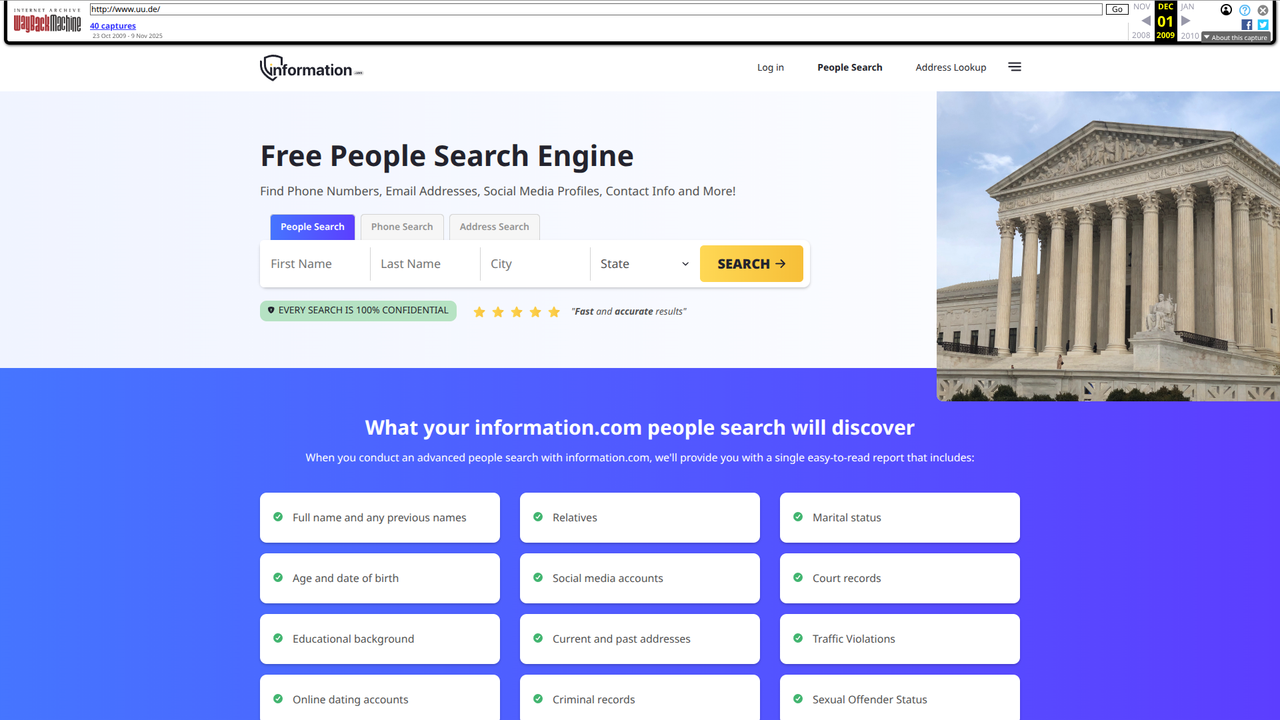Click the Wayback URL address field
Image resolution: width=1280 pixels, height=720 pixels.
point(596,9)
